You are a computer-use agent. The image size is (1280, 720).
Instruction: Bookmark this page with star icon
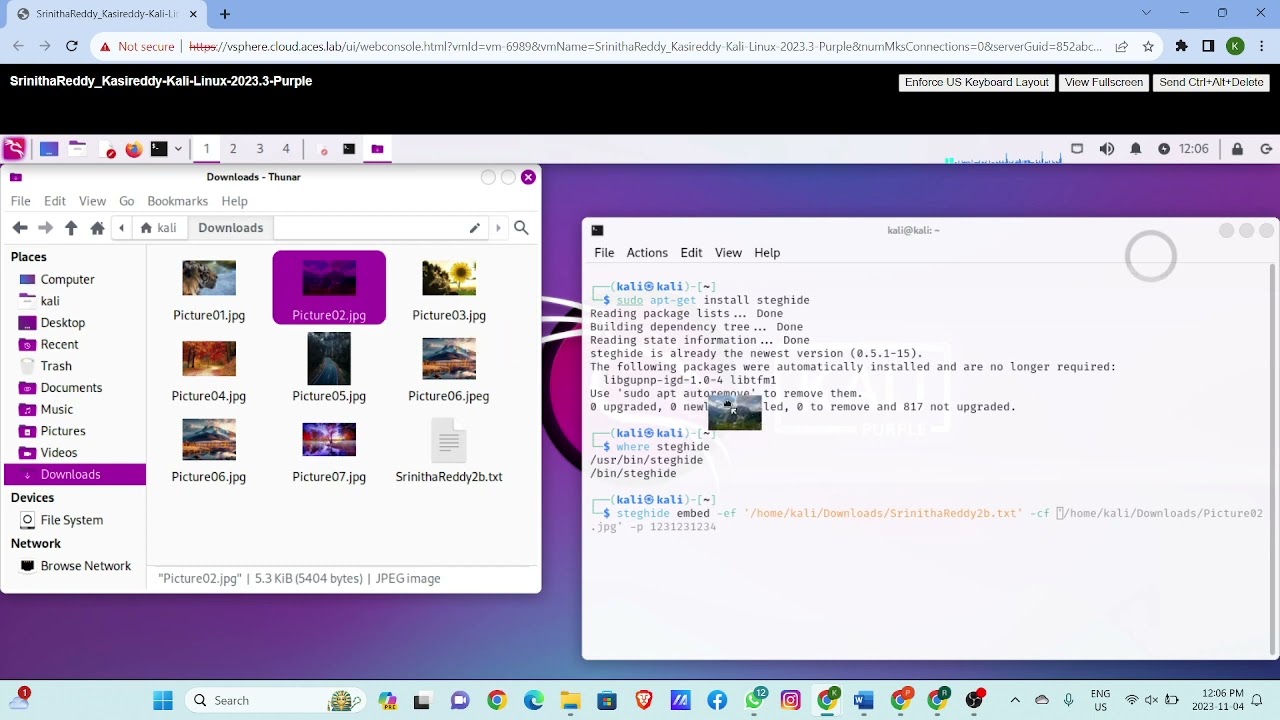(1148, 46)
